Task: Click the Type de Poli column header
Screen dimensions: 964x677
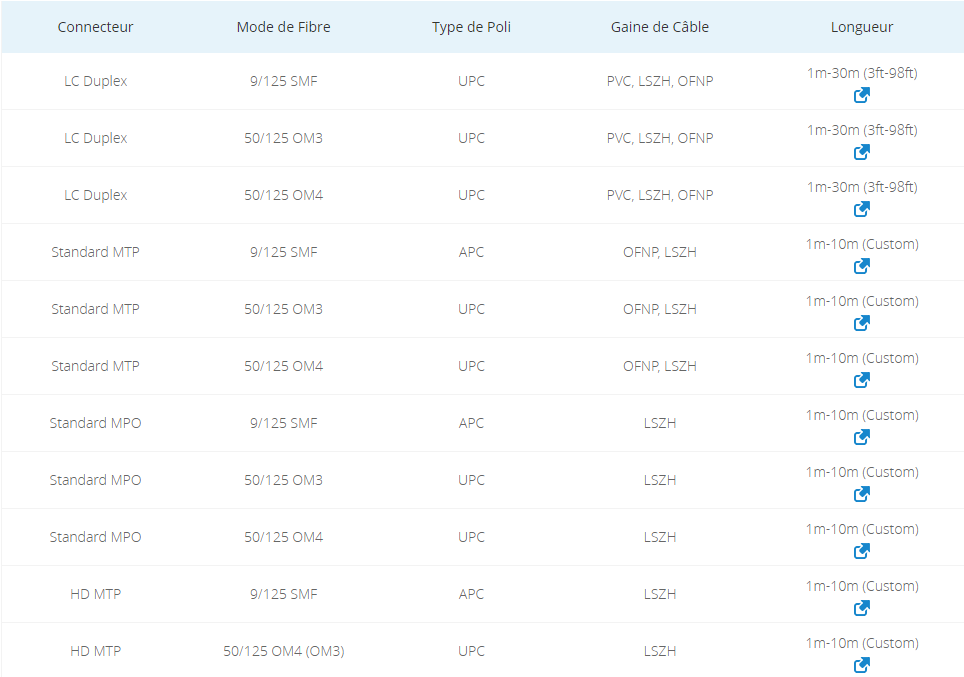Action: coord(471,27)
